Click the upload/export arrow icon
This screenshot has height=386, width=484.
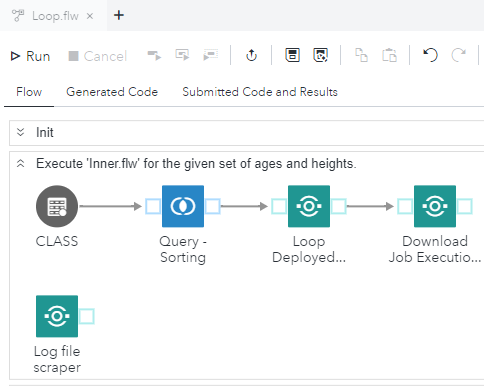point(251,55)
